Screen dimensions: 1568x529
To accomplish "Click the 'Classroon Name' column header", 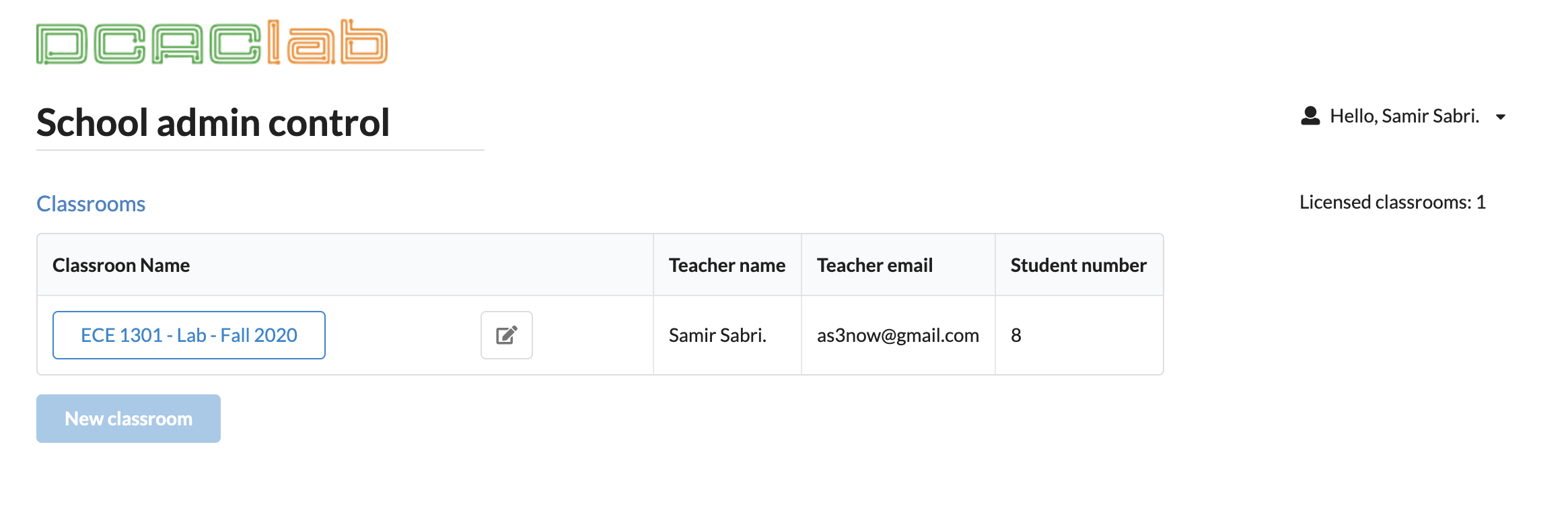I will point(121,265).
